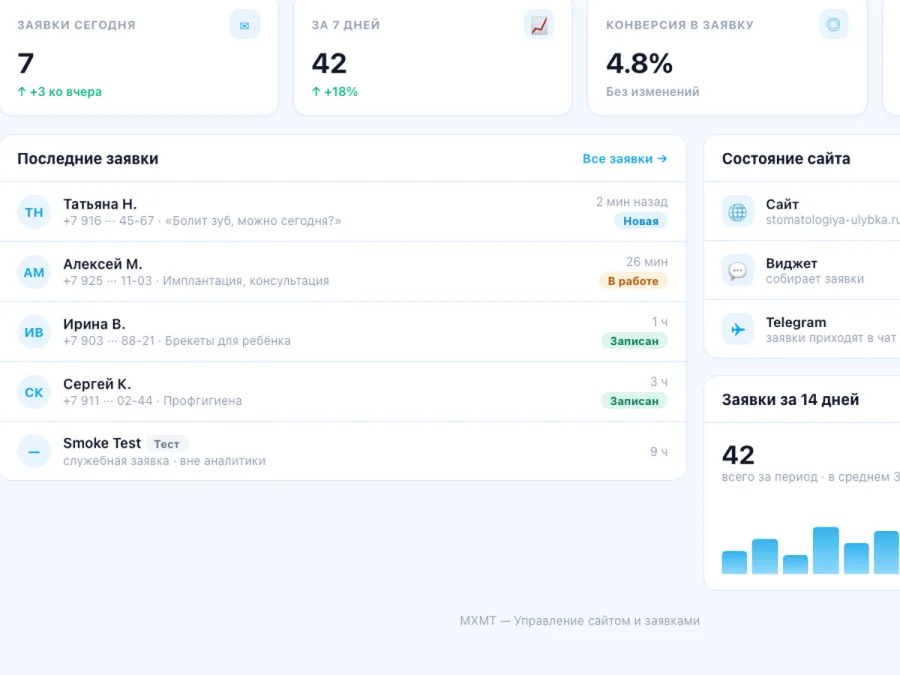
Task: Click the globe icon next to Сайт
Action: [738, 212]
